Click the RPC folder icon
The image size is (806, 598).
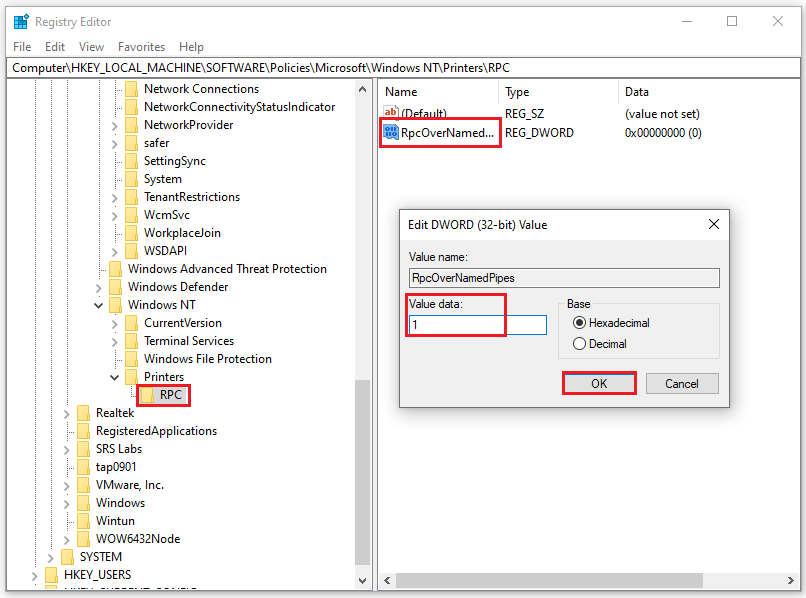tap(147, 395)
